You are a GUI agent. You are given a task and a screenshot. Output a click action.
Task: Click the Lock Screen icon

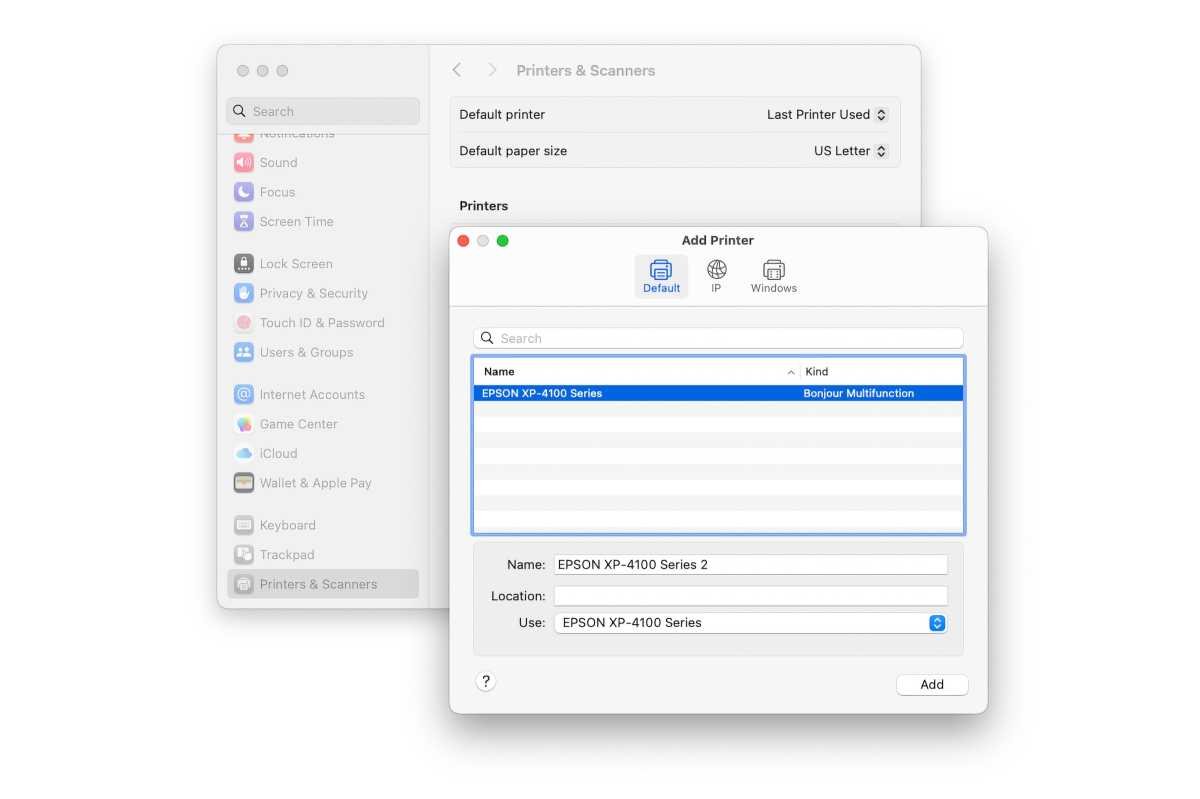point(244,264)
